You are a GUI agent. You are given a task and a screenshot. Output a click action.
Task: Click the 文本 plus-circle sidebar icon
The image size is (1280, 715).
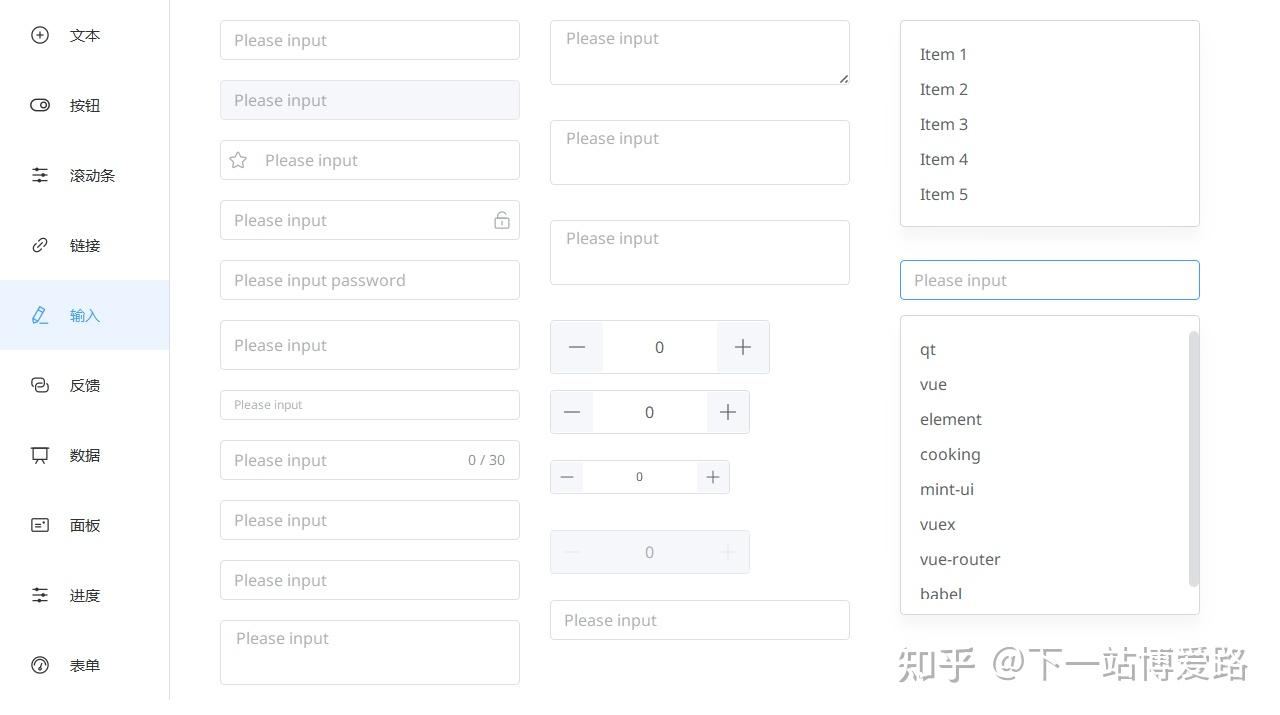point(40,35)
